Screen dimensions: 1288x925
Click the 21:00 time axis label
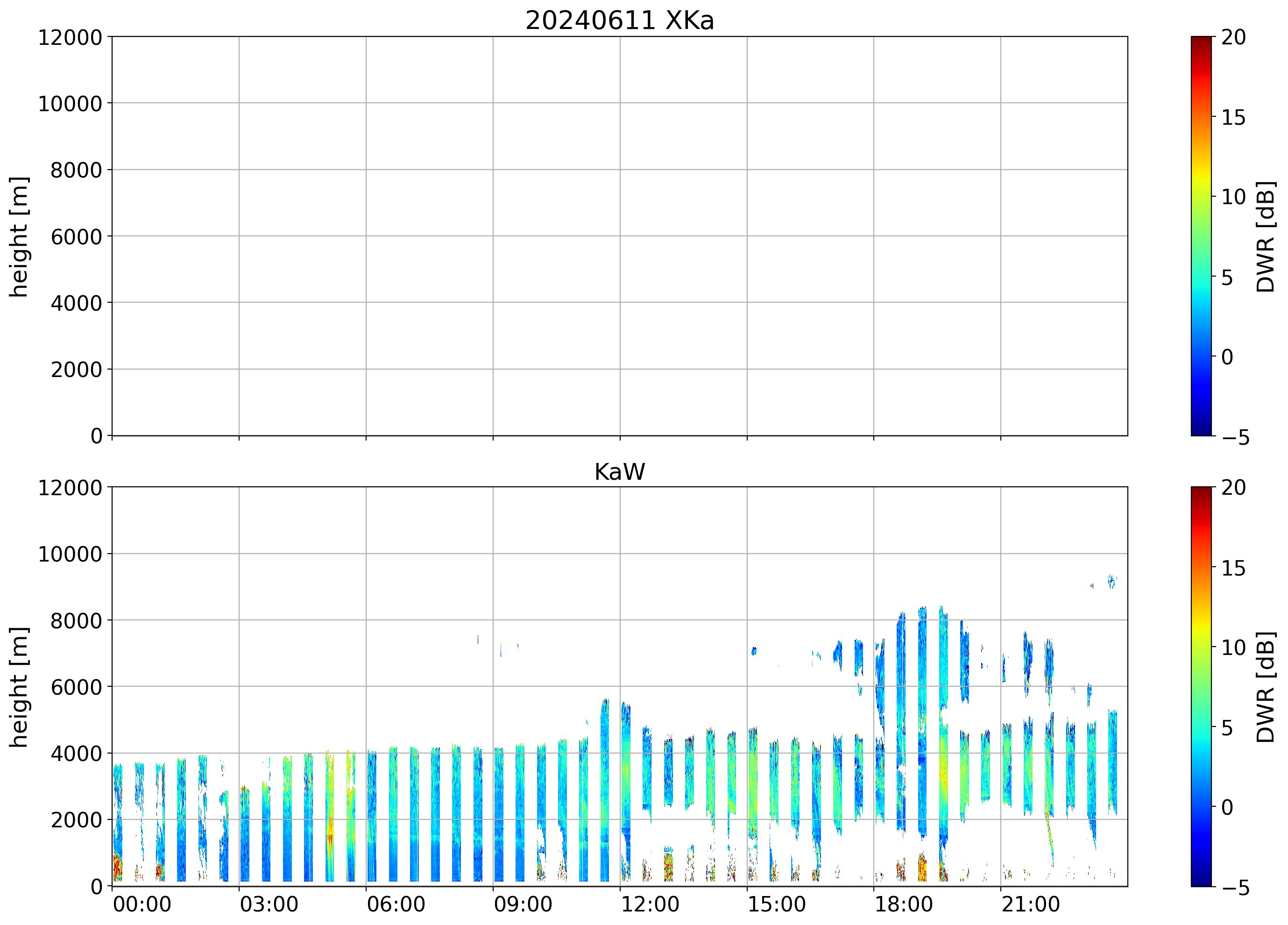(x=1030, y=904)
